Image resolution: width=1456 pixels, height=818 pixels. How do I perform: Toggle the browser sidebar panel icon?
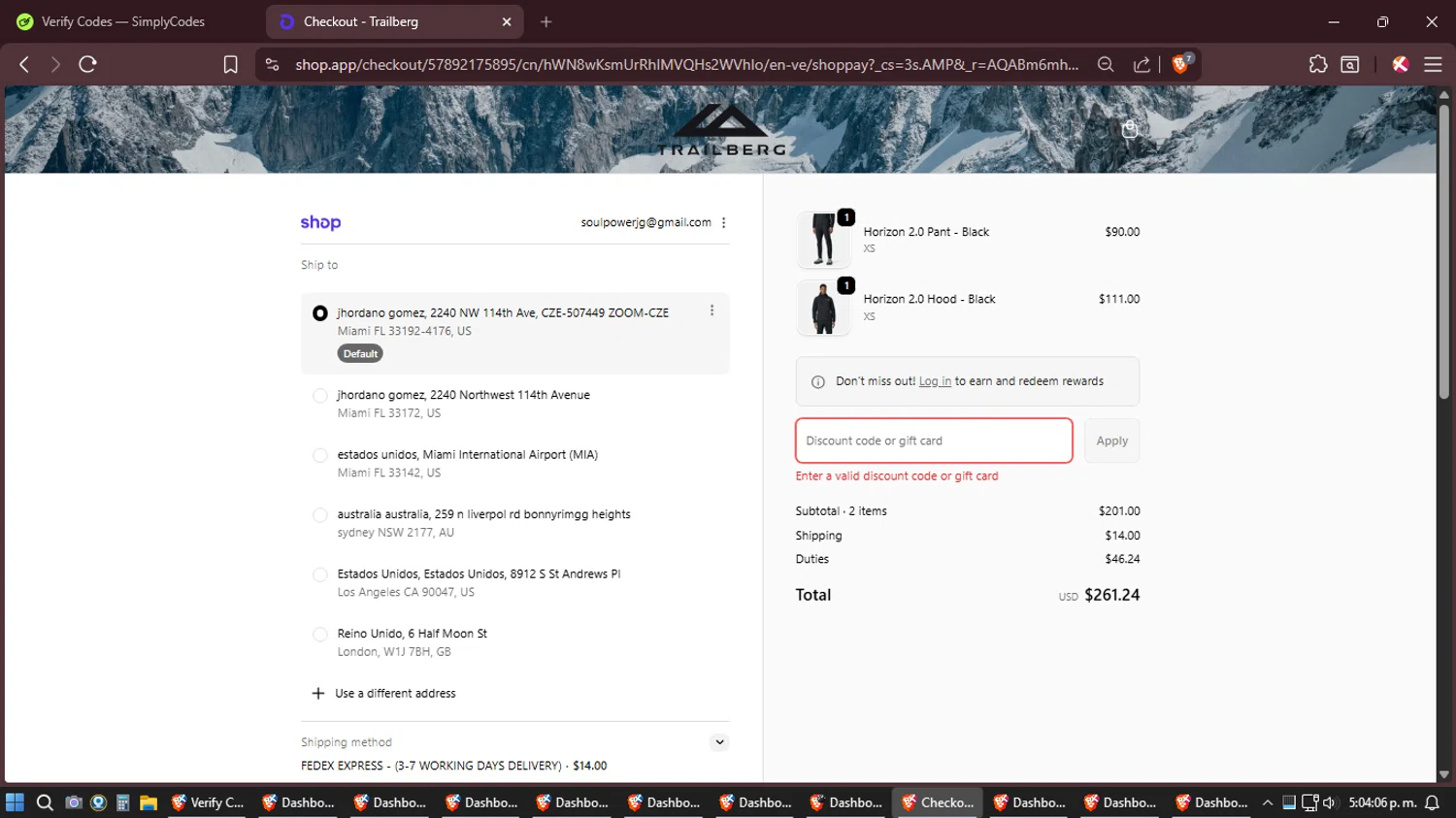point(1350,64)
